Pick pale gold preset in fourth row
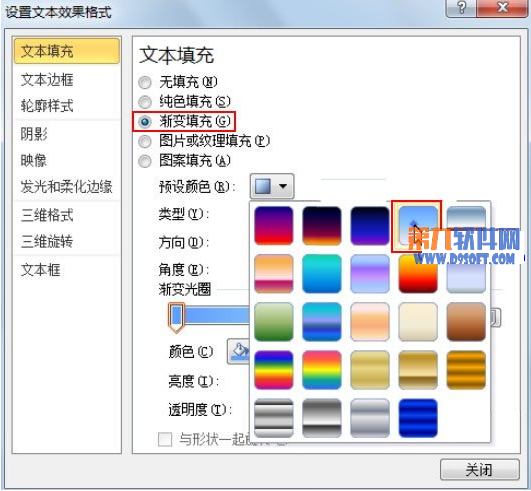 point(370,370)
